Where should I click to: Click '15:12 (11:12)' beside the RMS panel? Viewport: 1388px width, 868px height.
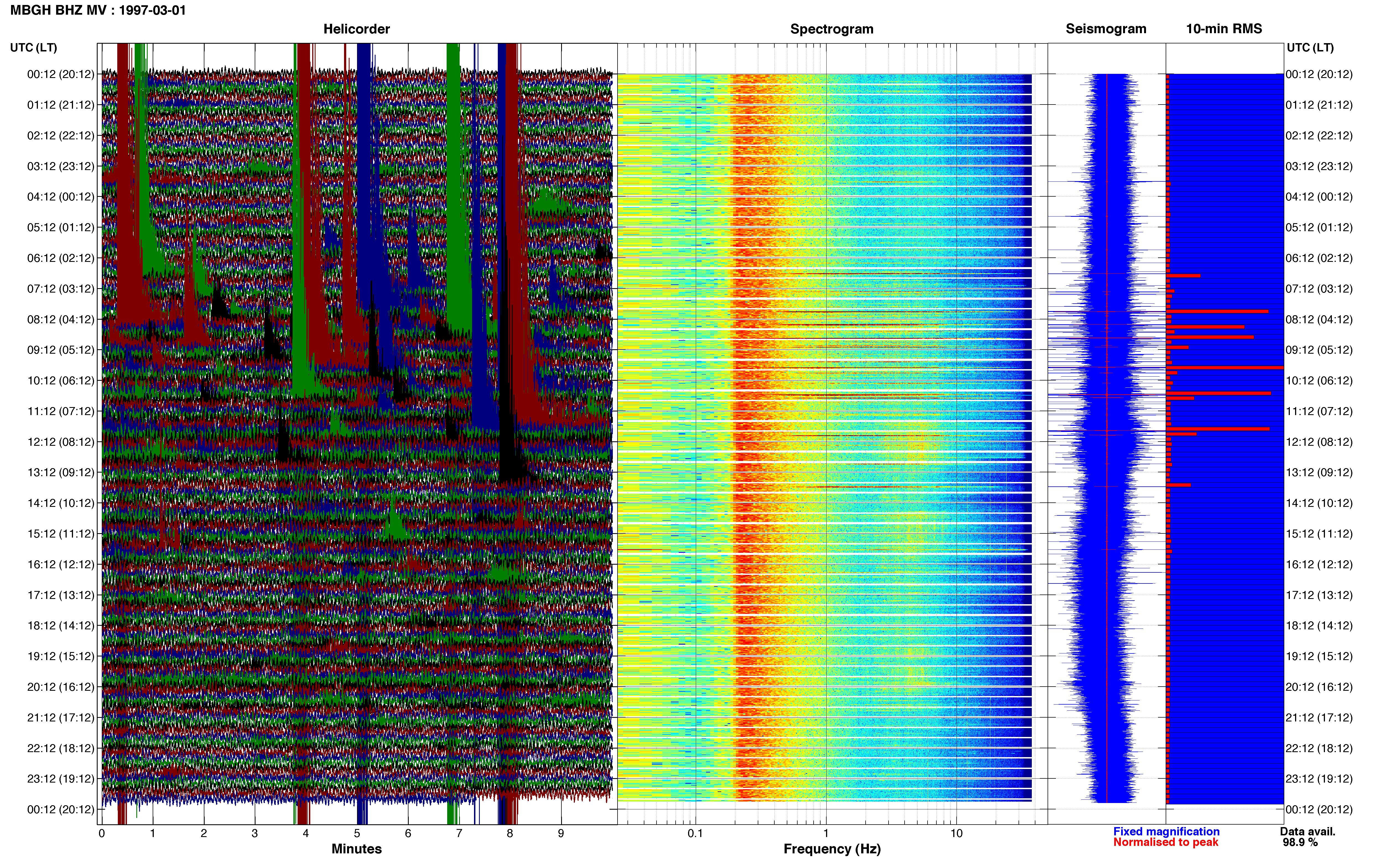click(x=1319, y=534)
